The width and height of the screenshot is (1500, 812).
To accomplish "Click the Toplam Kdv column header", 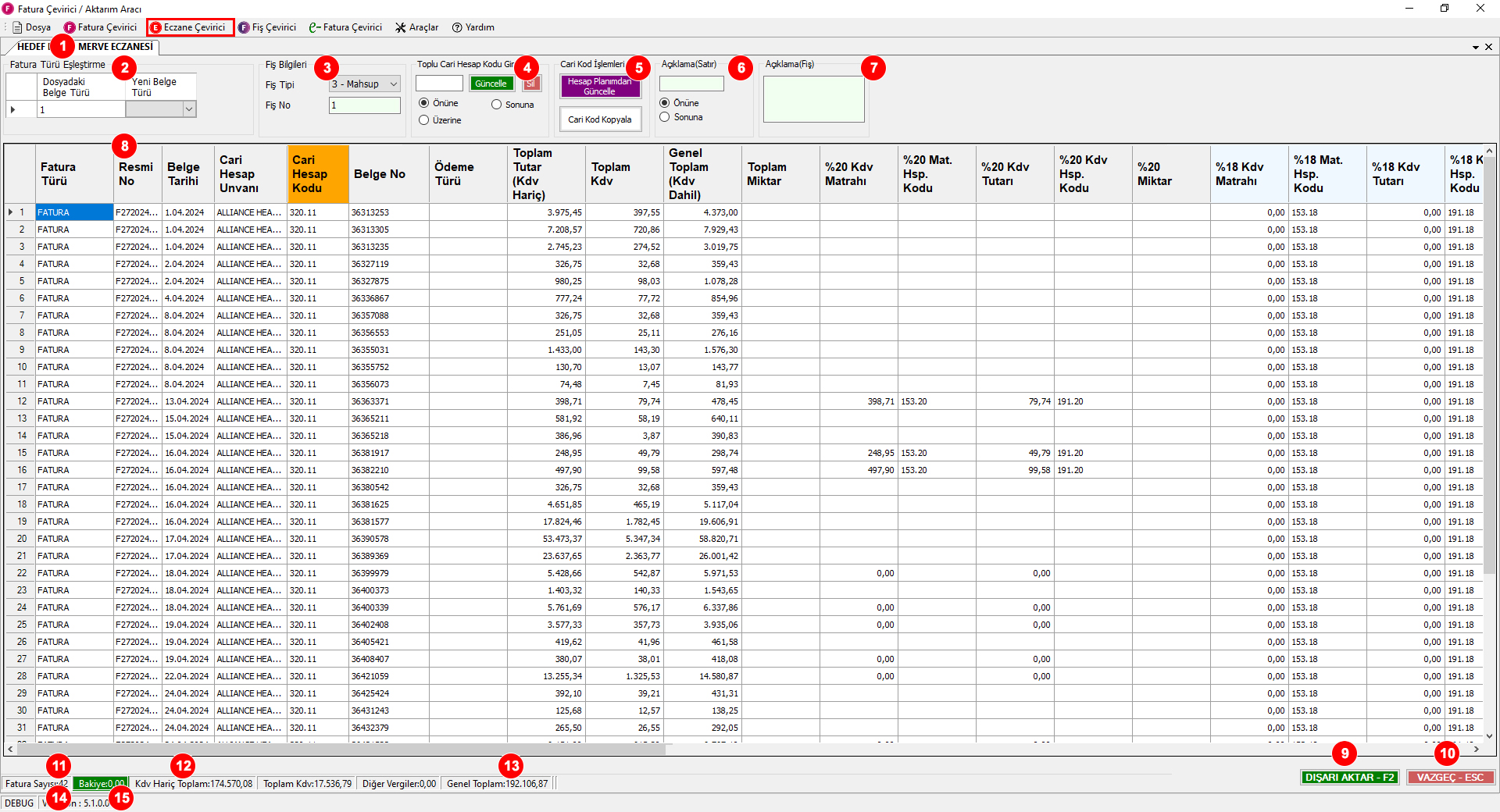I will click(x=624, y=174).
